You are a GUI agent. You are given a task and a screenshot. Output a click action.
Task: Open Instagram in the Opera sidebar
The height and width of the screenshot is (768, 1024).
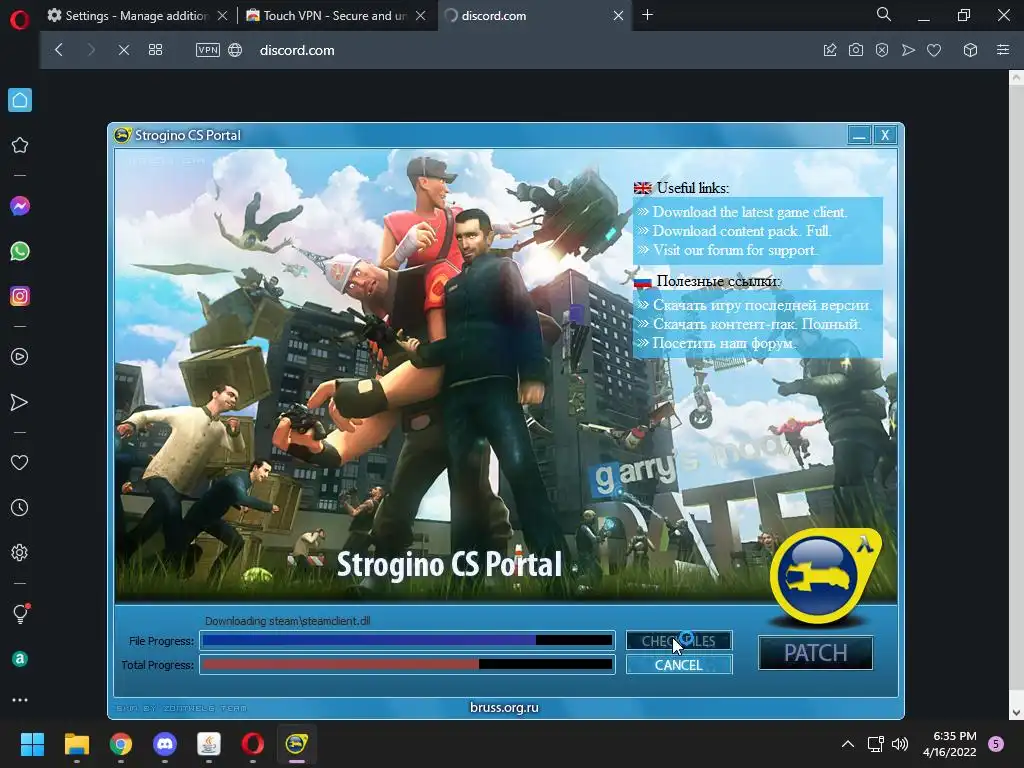point(20,296)
